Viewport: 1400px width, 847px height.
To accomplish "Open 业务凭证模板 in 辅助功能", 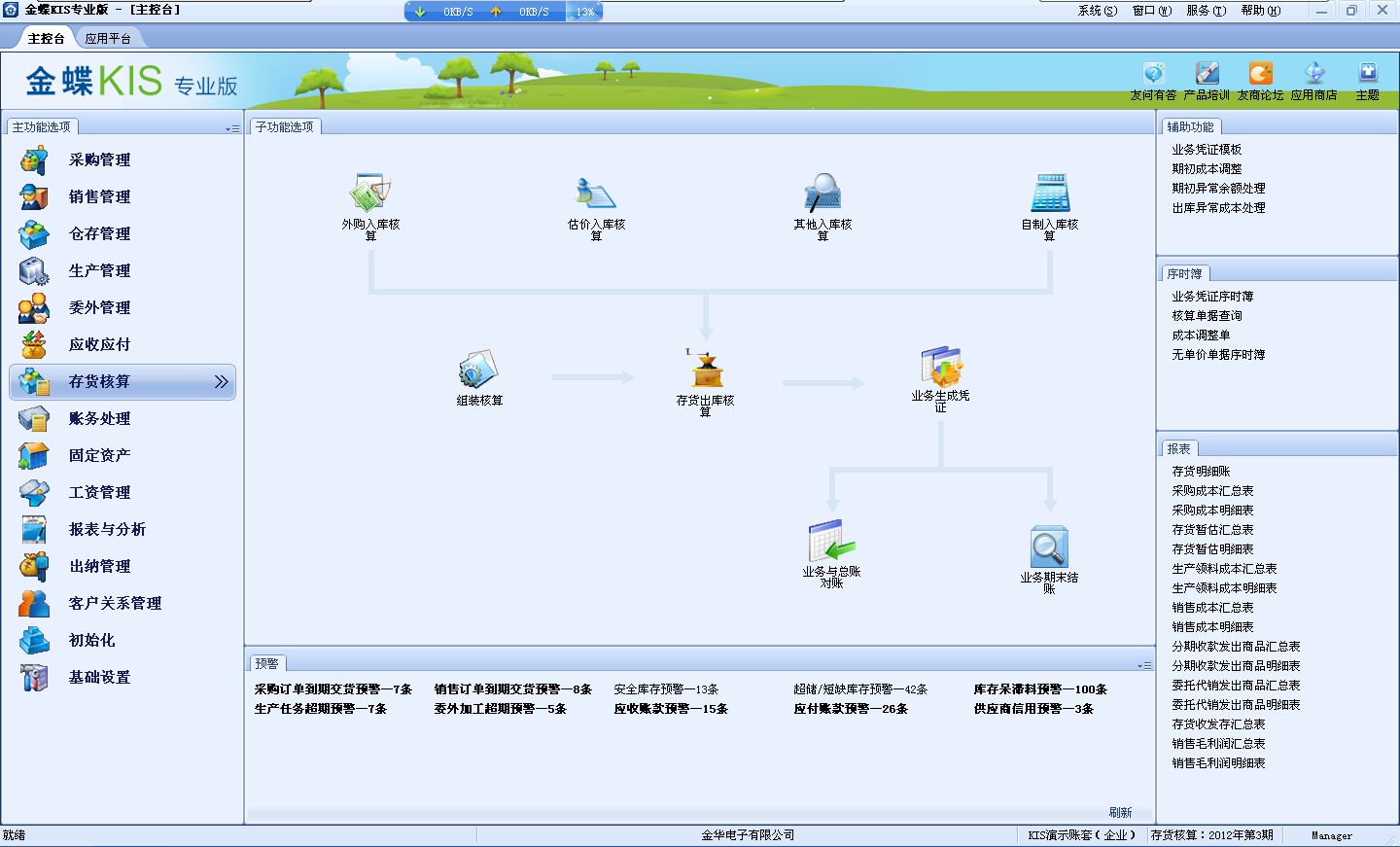I will point(1207,150).
